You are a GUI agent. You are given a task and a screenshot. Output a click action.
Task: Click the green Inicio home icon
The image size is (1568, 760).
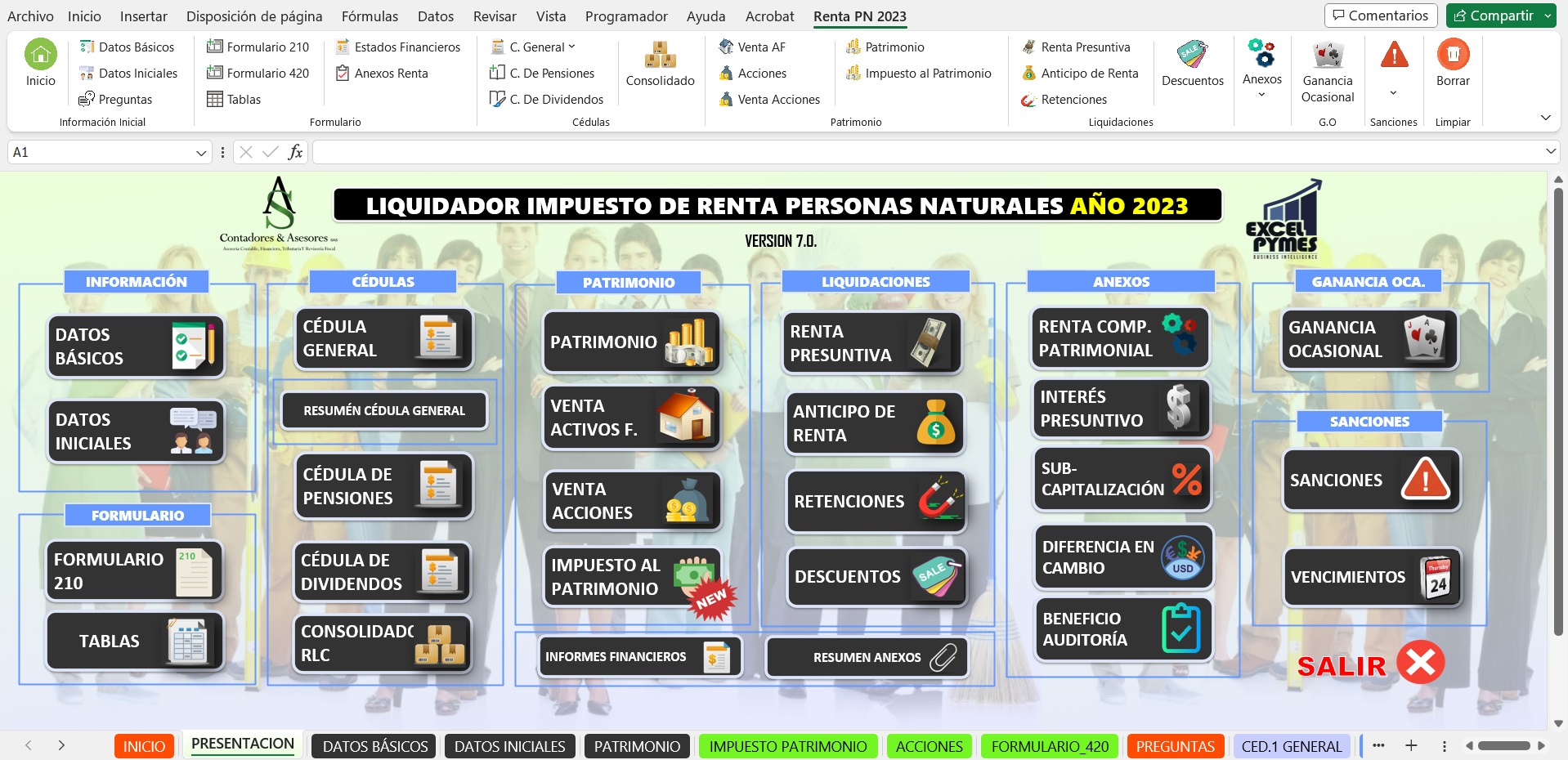[x=40, y=56]
